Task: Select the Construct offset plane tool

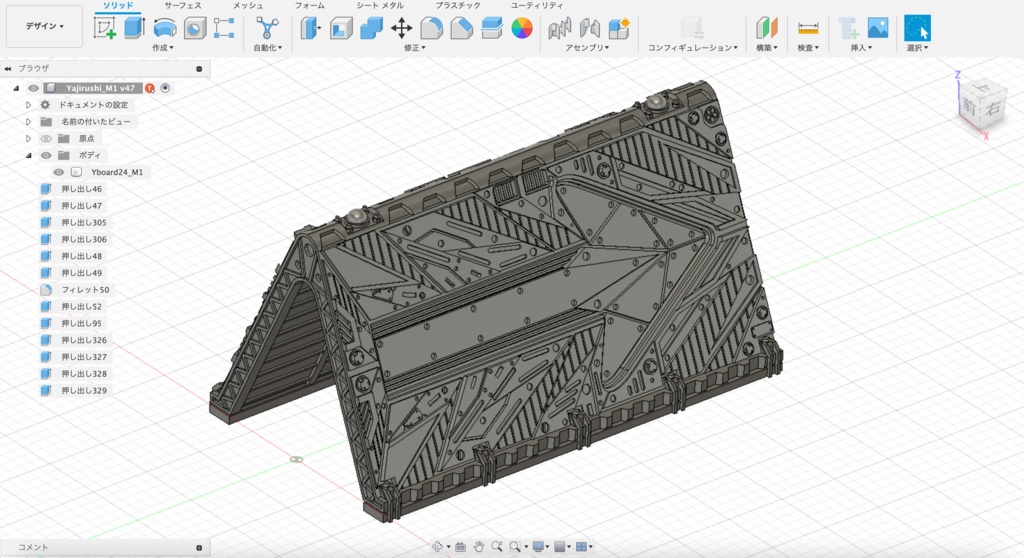Action: tap(767, 28)
